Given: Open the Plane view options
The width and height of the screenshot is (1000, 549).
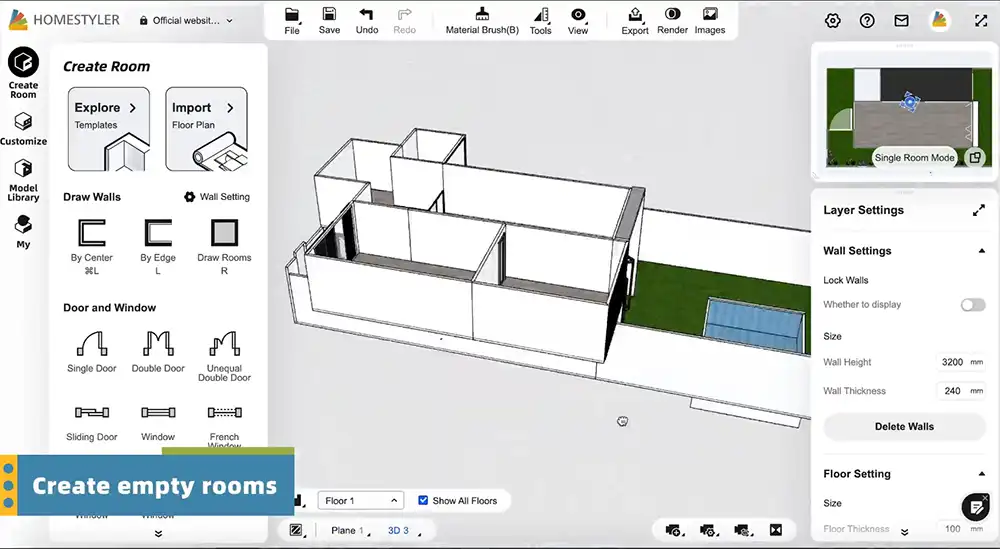Looking at the screenshot, I should click(x=349, y=531).
